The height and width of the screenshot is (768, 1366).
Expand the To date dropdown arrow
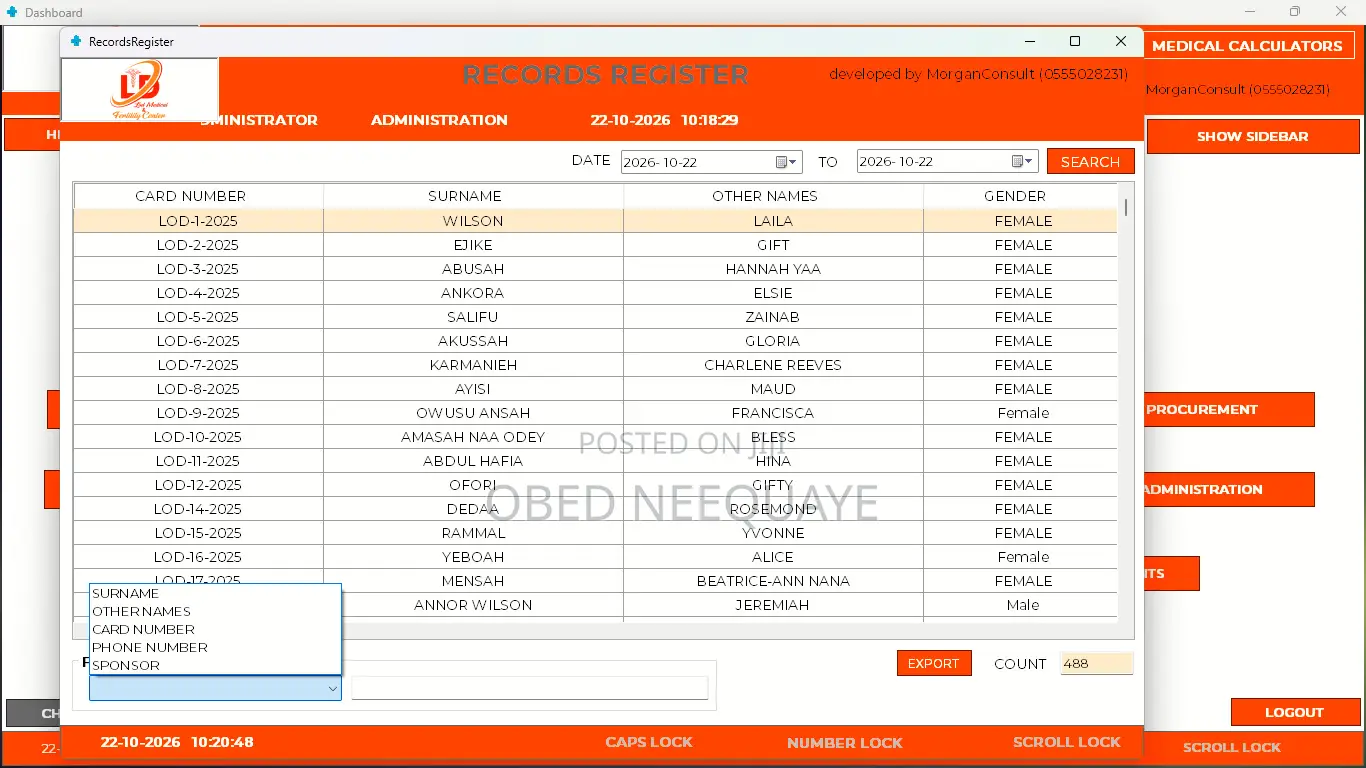(x=1030, y=162)
